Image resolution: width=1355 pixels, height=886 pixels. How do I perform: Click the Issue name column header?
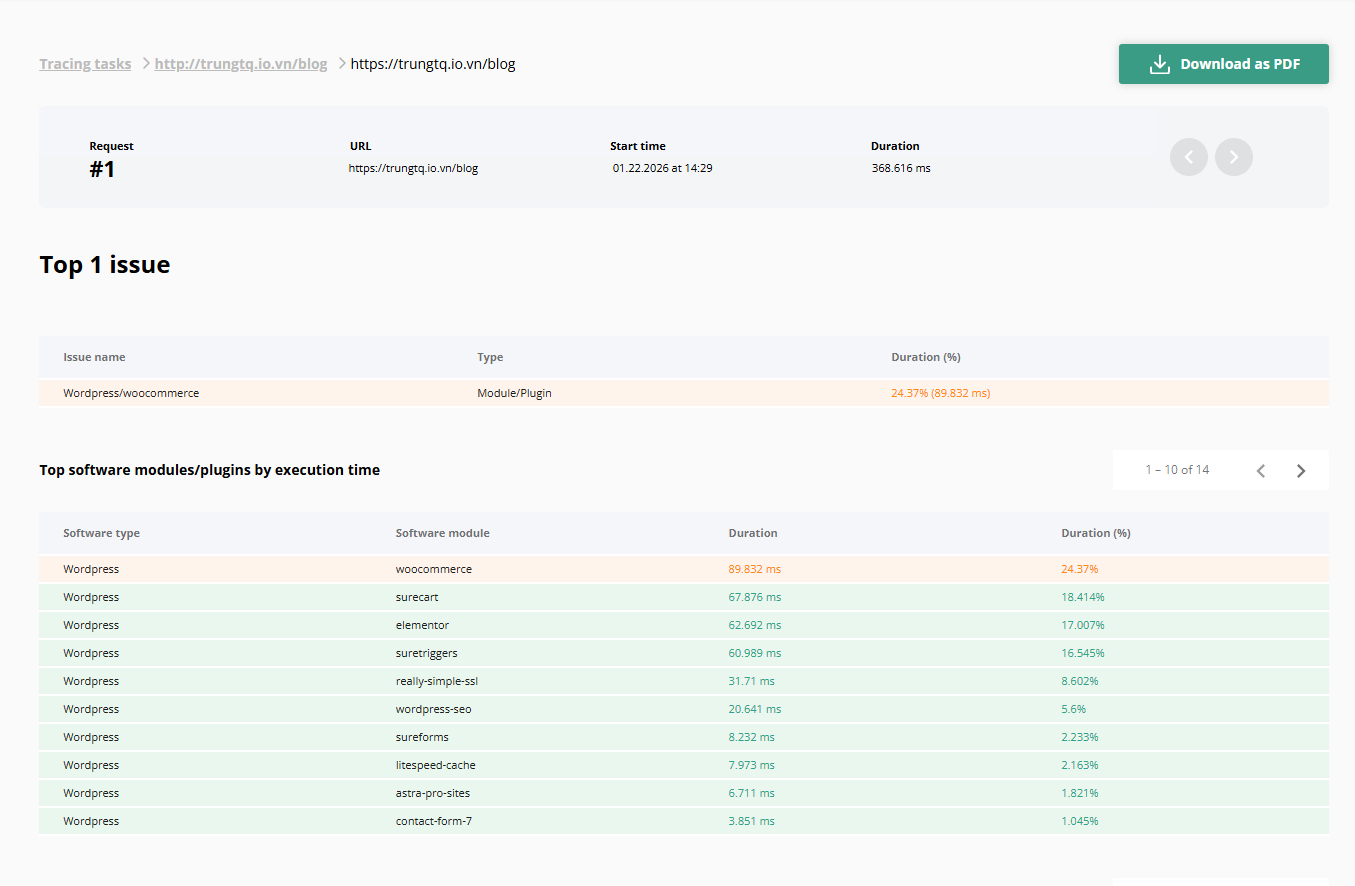(94, 357)
